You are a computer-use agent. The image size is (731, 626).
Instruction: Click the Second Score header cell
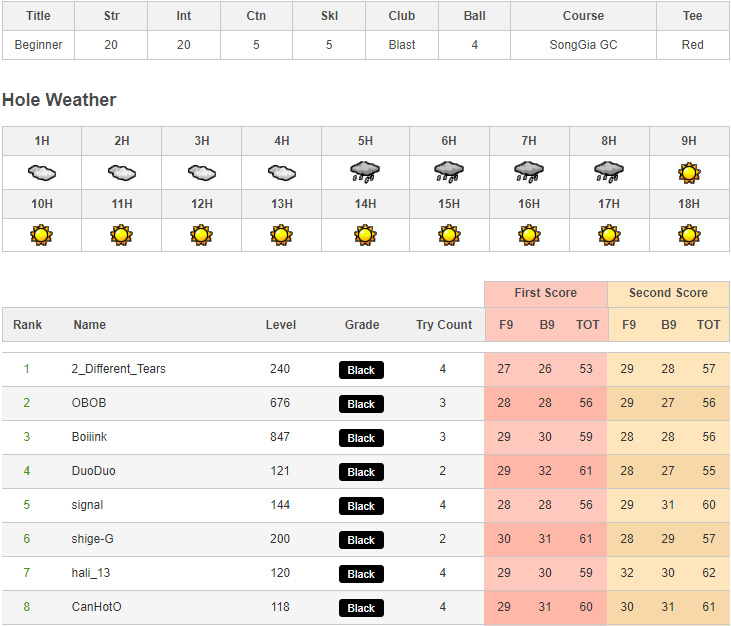point(668,293)
